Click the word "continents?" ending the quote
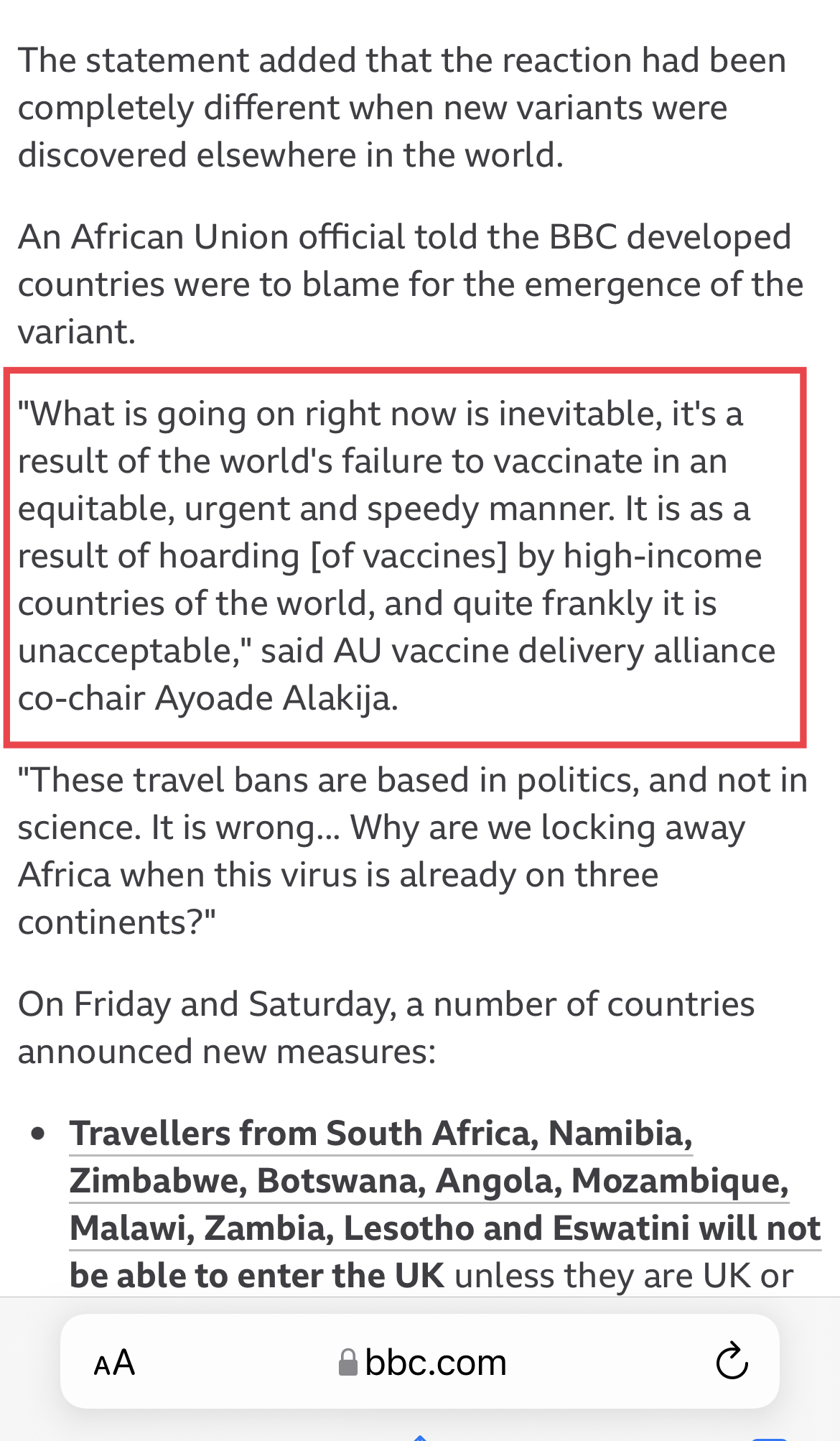The image size is (840, 1441). [x=116, y=922]
